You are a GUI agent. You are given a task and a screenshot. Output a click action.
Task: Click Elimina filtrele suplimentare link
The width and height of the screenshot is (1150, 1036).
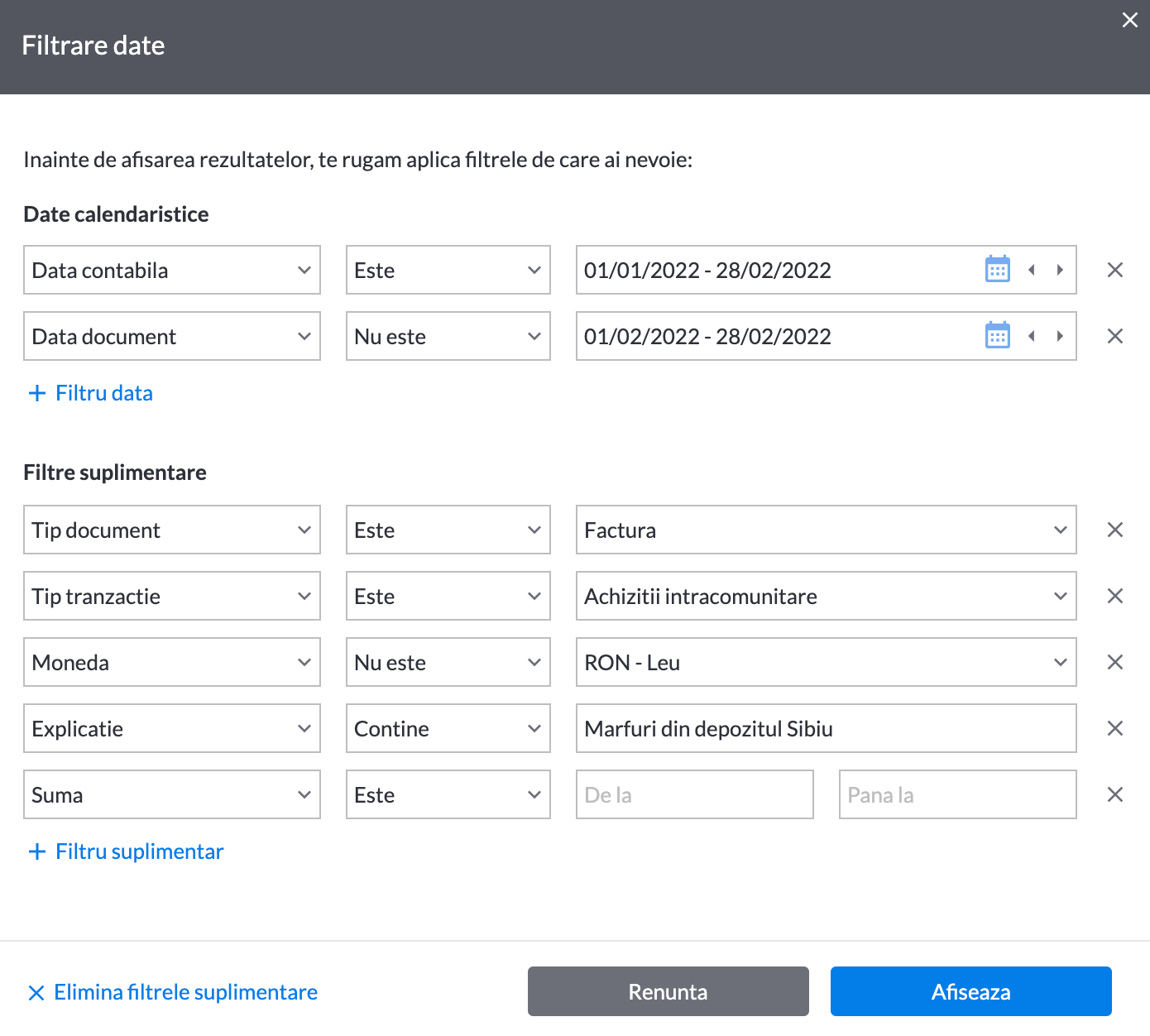tap(173, 992)
